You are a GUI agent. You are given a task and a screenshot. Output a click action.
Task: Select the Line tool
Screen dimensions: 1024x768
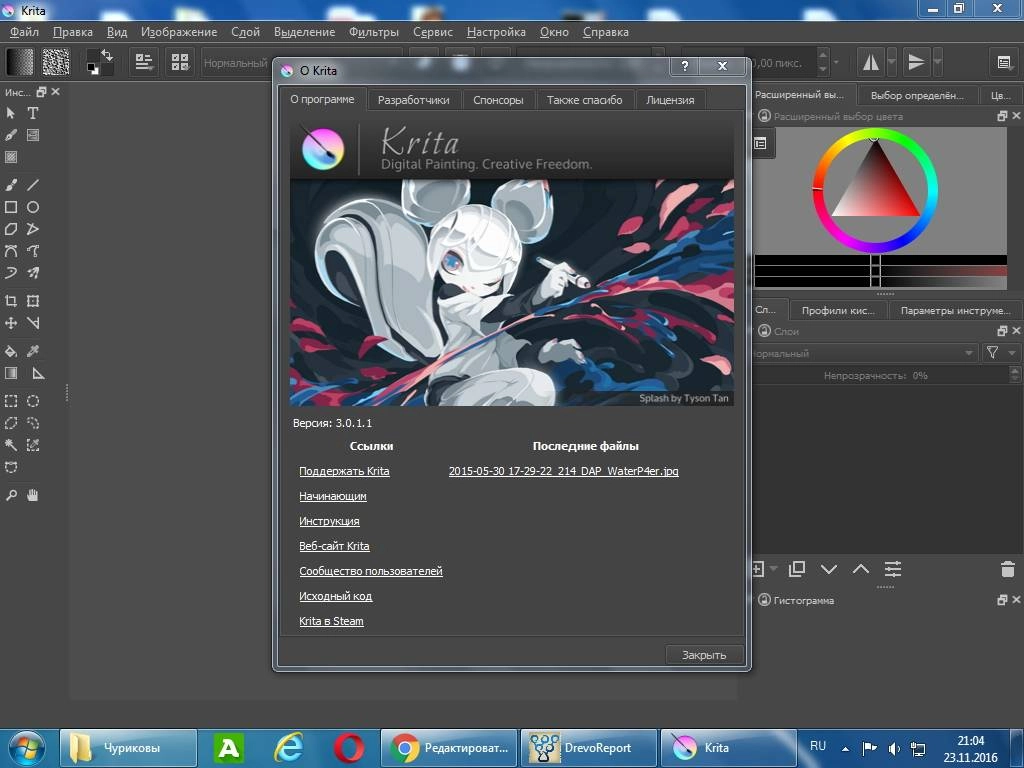point(33,185)
